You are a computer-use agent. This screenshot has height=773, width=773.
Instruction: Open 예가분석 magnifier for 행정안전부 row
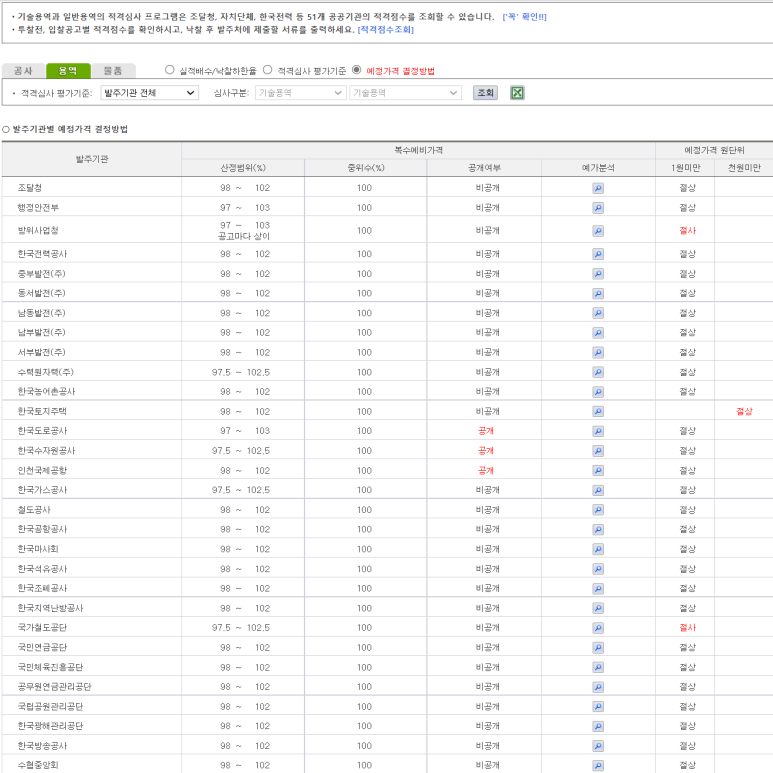pyautogui.click(x=598, y=208)
